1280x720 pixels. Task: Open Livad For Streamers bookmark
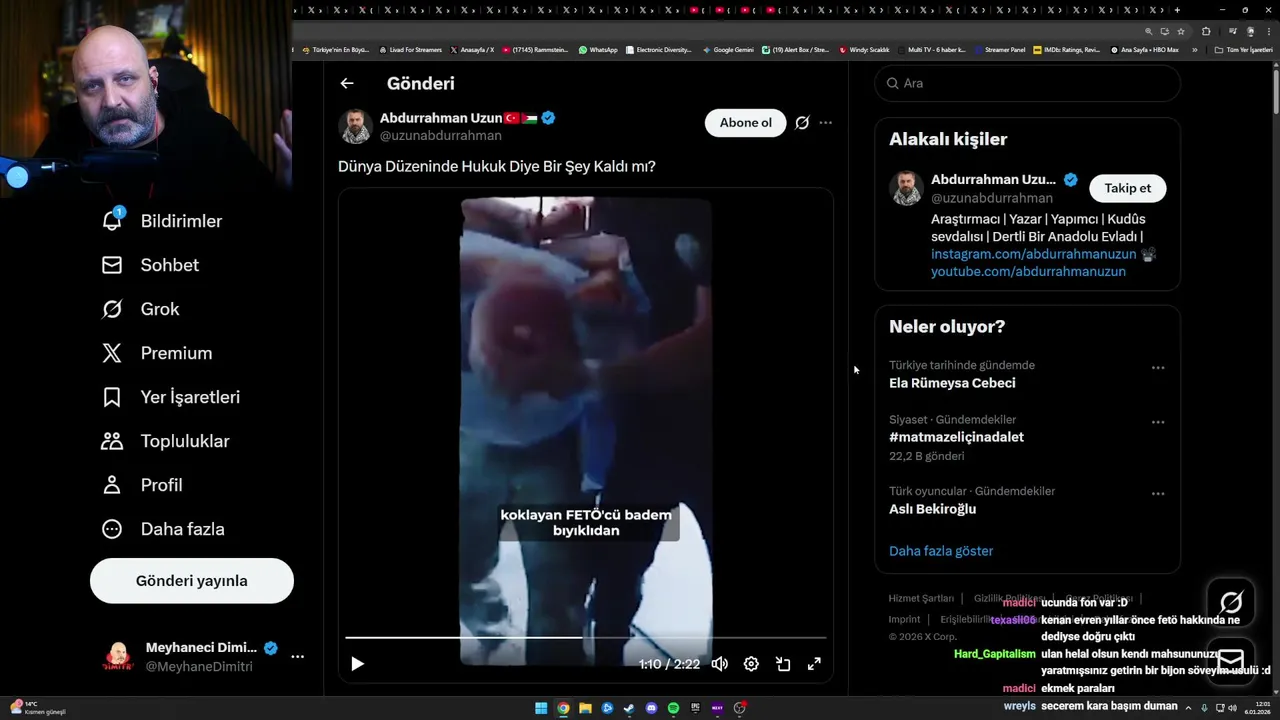pos(410,49)
